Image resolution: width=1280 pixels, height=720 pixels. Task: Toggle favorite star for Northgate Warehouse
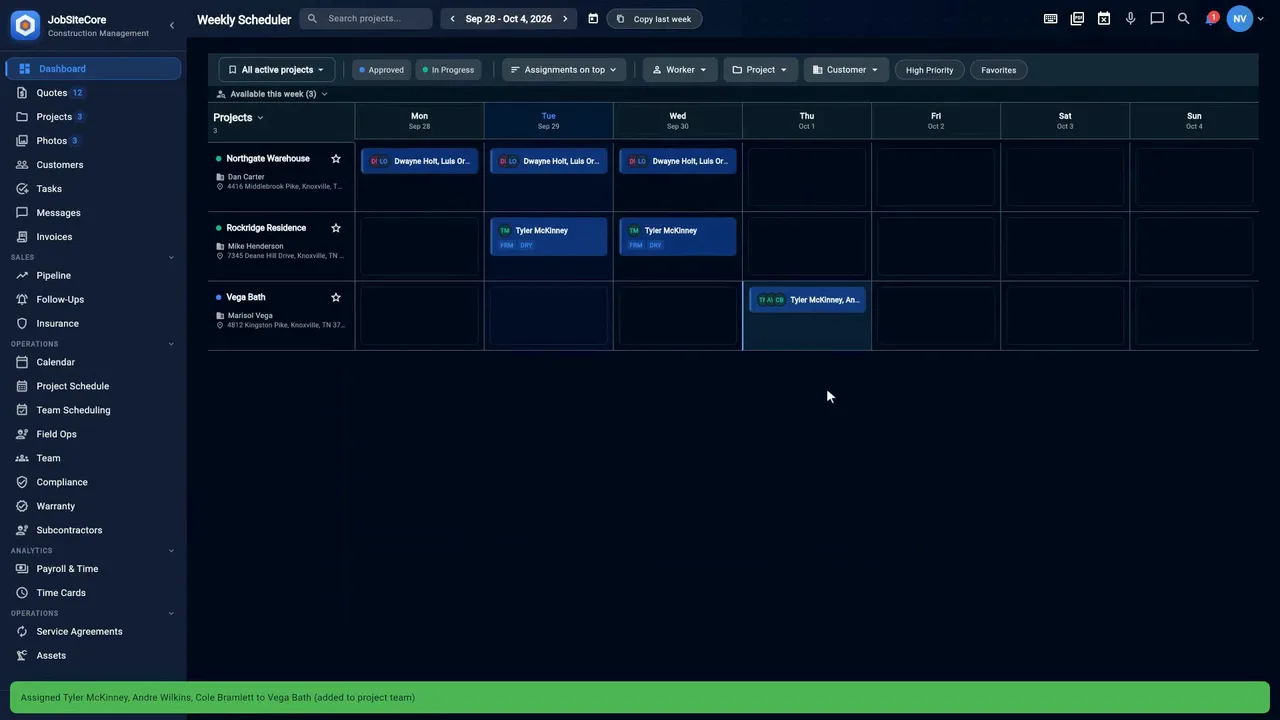[x=336, y=159]
